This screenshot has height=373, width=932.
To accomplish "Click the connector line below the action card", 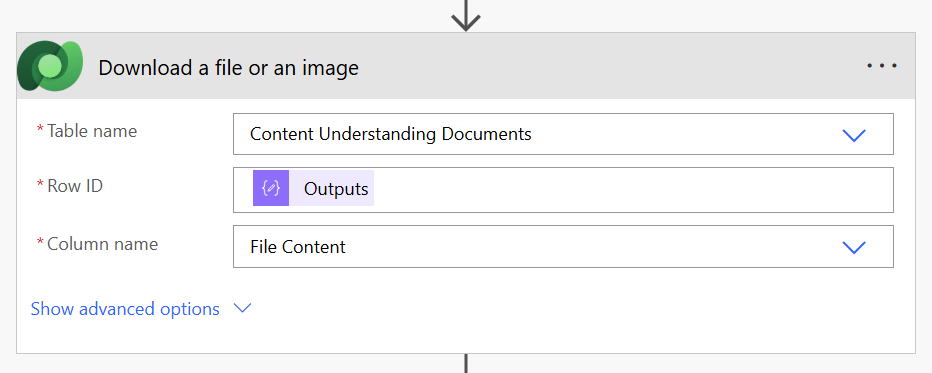I will pos(466,363).
